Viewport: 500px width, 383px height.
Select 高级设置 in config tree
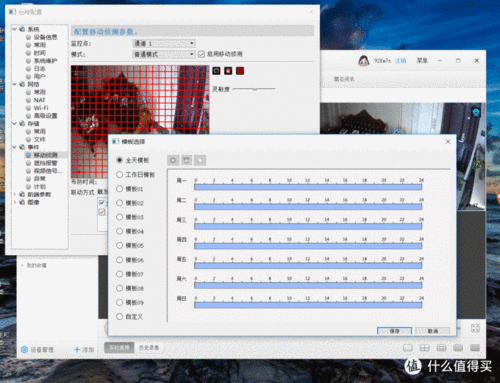tap(45, 116)
